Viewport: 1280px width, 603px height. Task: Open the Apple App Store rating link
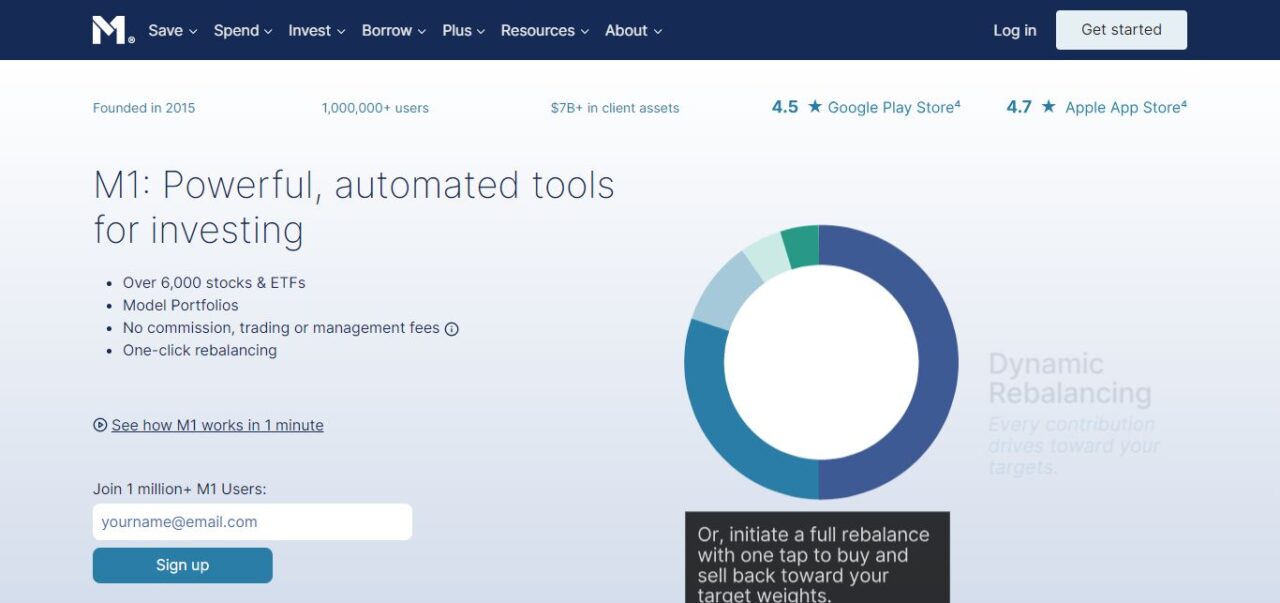1097,107
